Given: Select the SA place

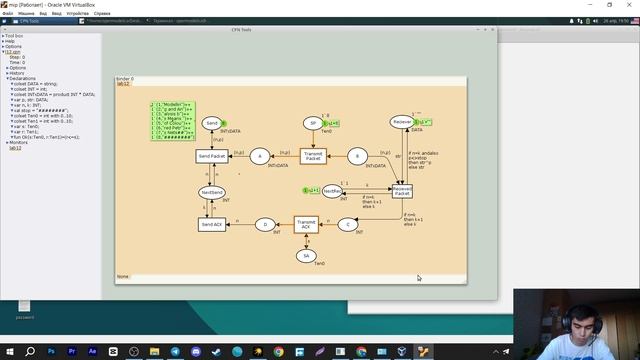Looking at the screenshot, I should tap(306, 256).
